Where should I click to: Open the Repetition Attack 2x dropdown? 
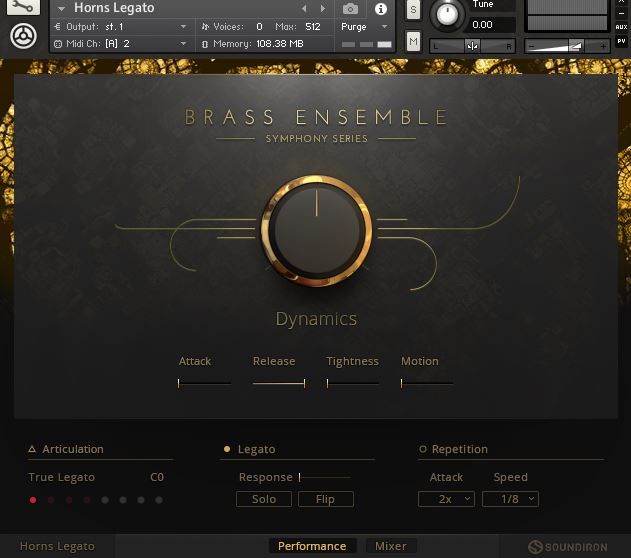click(x=446, y=499)
